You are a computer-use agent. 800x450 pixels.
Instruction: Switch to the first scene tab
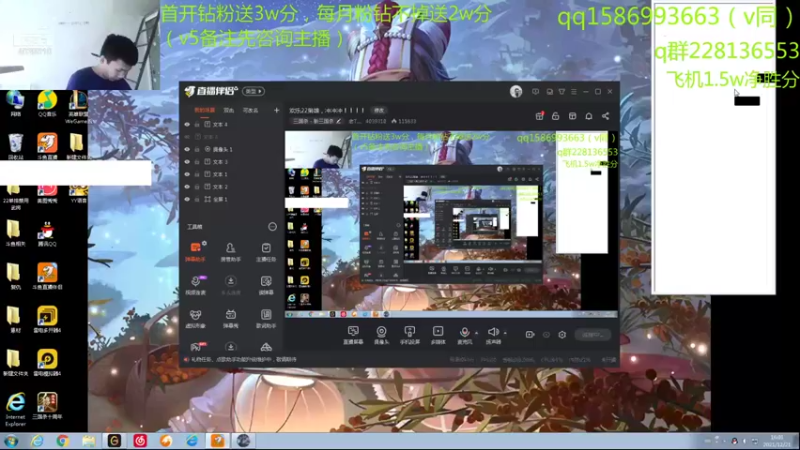[x=205, y=110]
